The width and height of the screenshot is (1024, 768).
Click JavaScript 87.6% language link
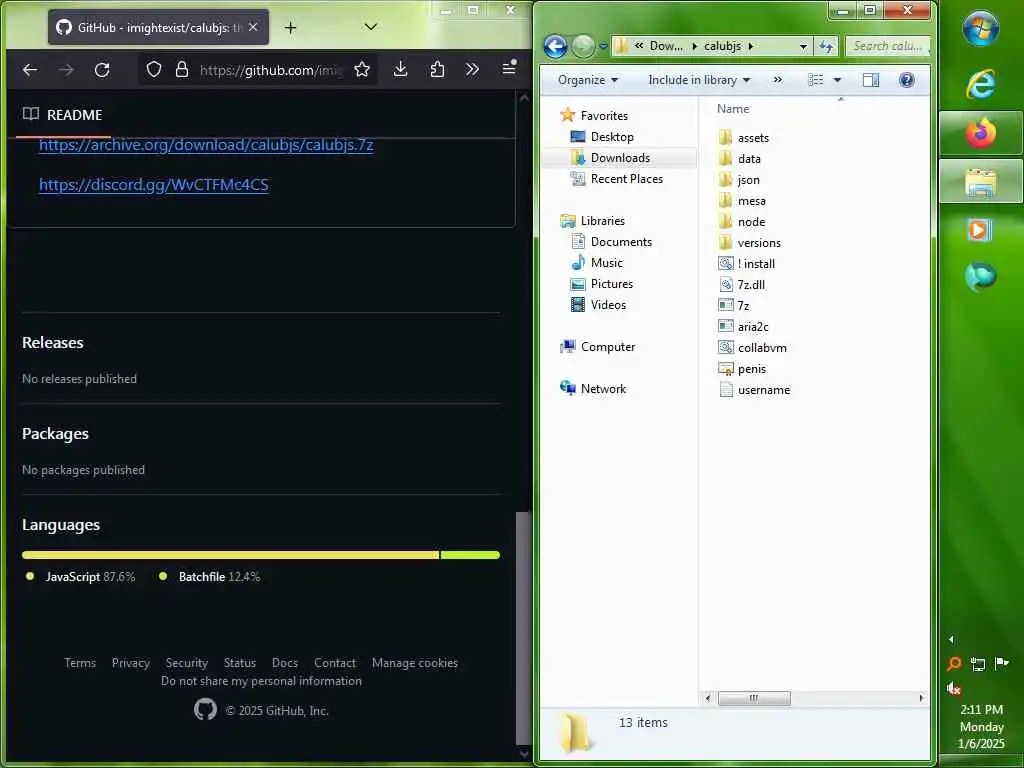click(x=90, y=577)
